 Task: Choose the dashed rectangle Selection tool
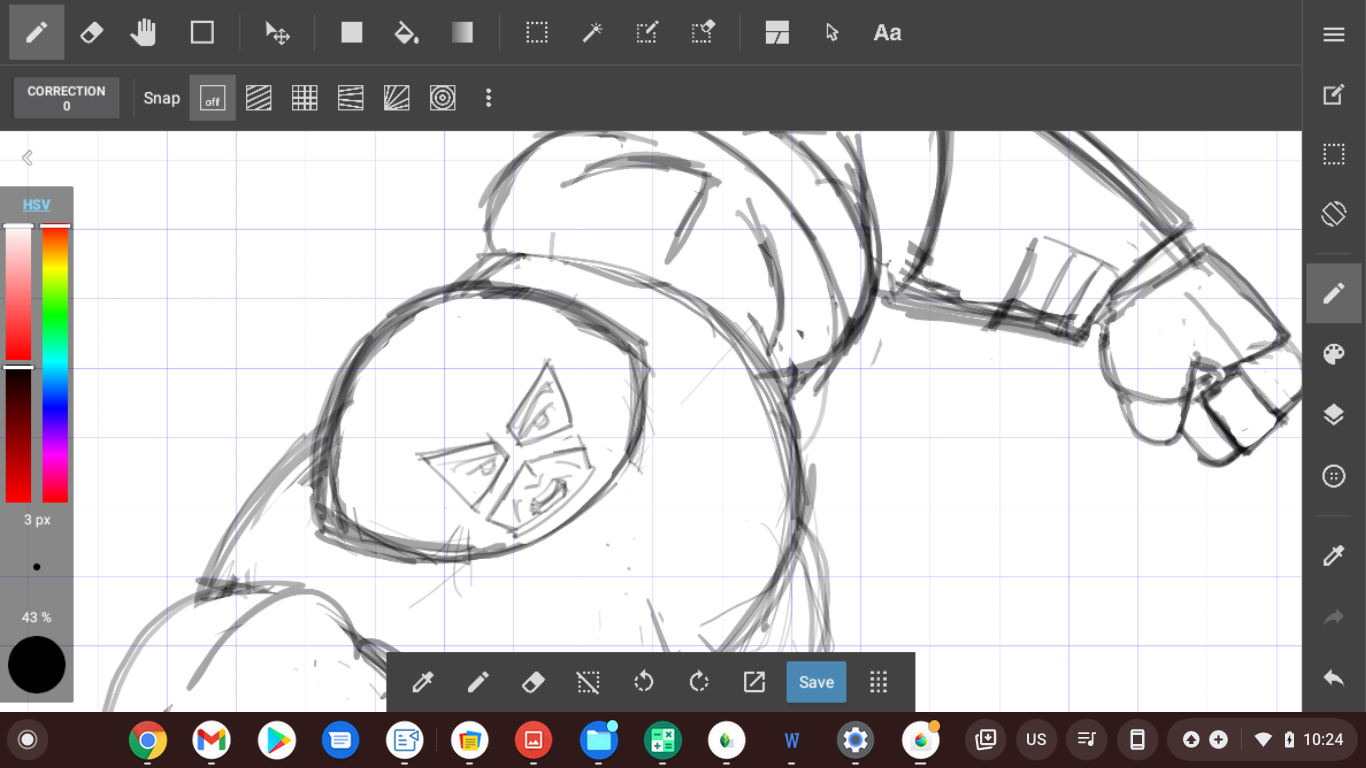(537, 32)
